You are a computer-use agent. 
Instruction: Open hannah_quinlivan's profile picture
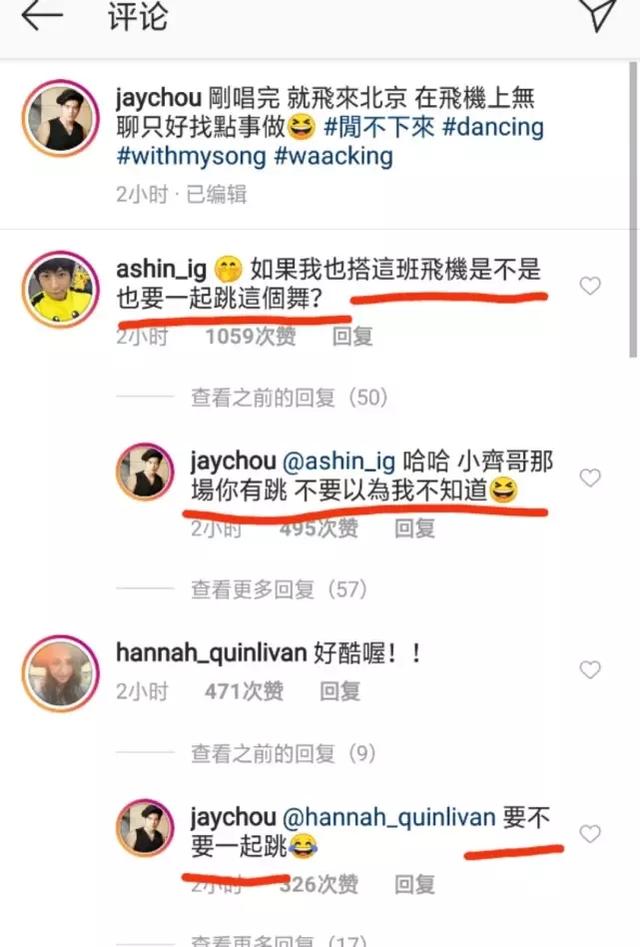point(60,673)
